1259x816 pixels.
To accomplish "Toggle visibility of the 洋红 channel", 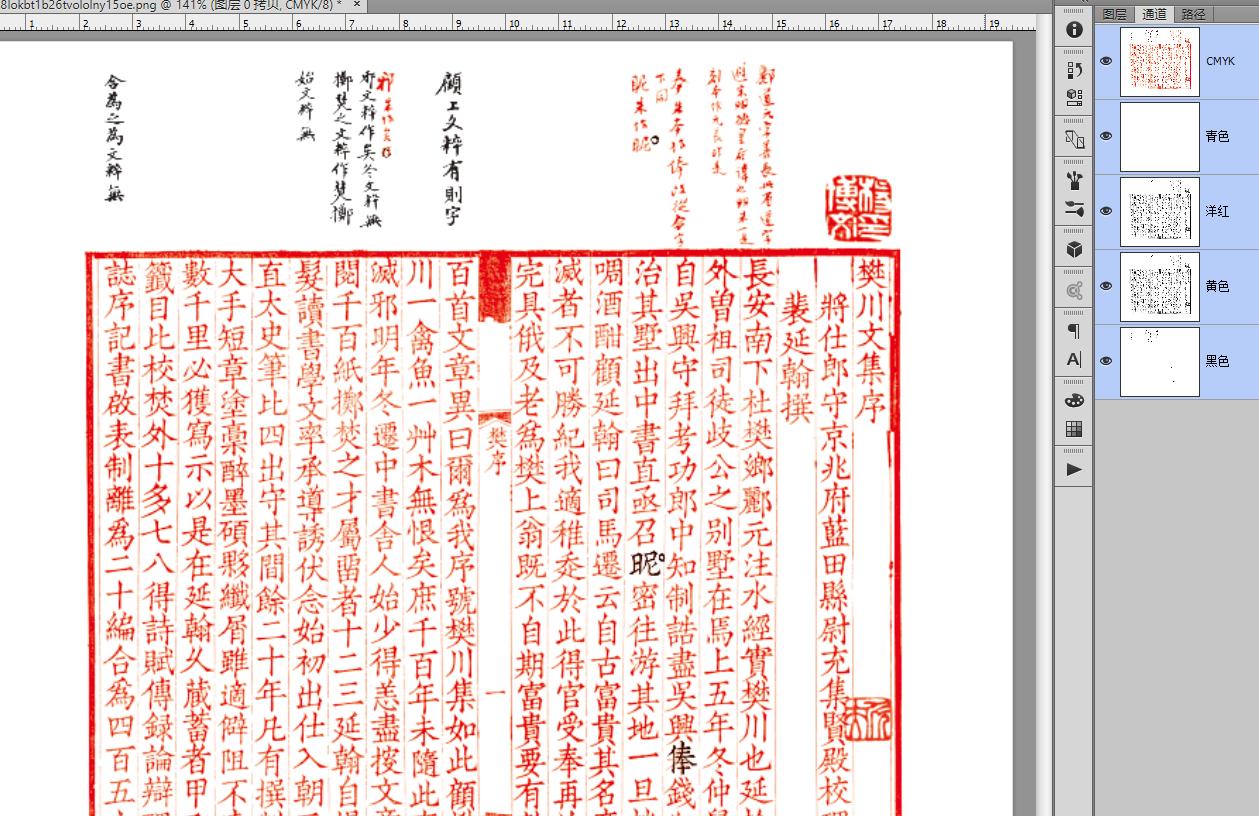I will (1106, 211).
